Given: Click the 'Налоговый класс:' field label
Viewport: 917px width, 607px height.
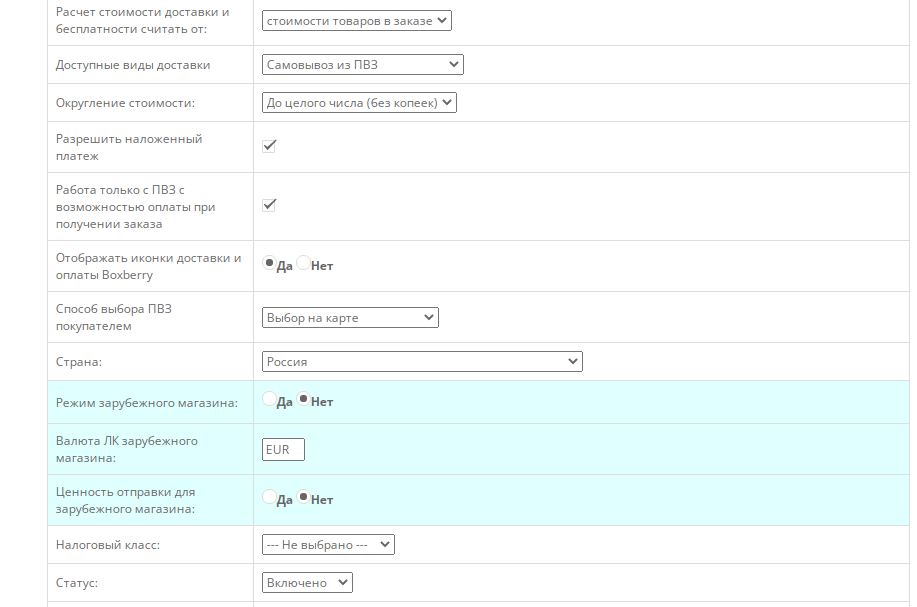Looking at the screenshot, I should [x=108, y=545].
